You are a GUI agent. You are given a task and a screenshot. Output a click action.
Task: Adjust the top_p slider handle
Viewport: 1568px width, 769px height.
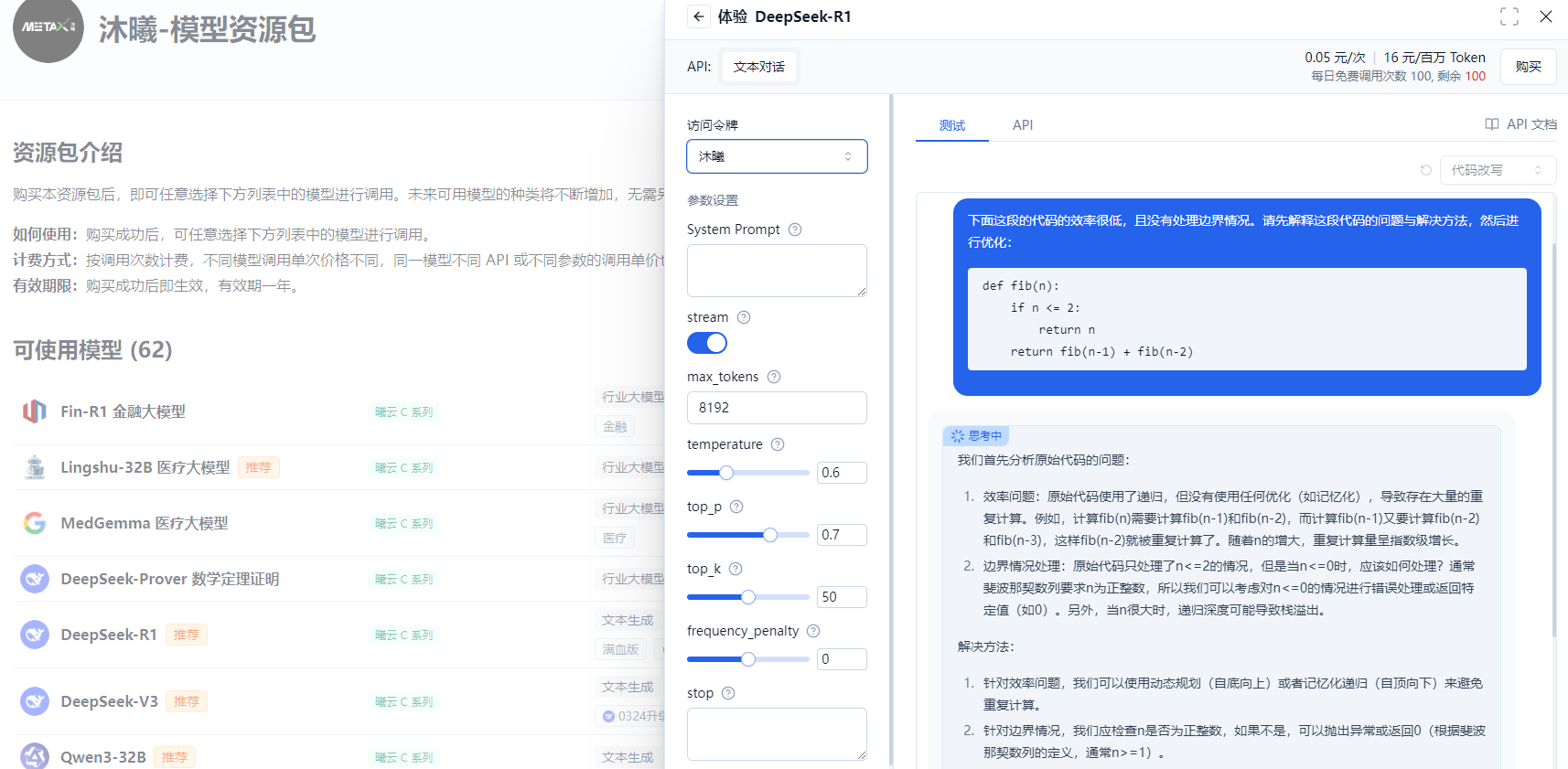tap(770, 535)
